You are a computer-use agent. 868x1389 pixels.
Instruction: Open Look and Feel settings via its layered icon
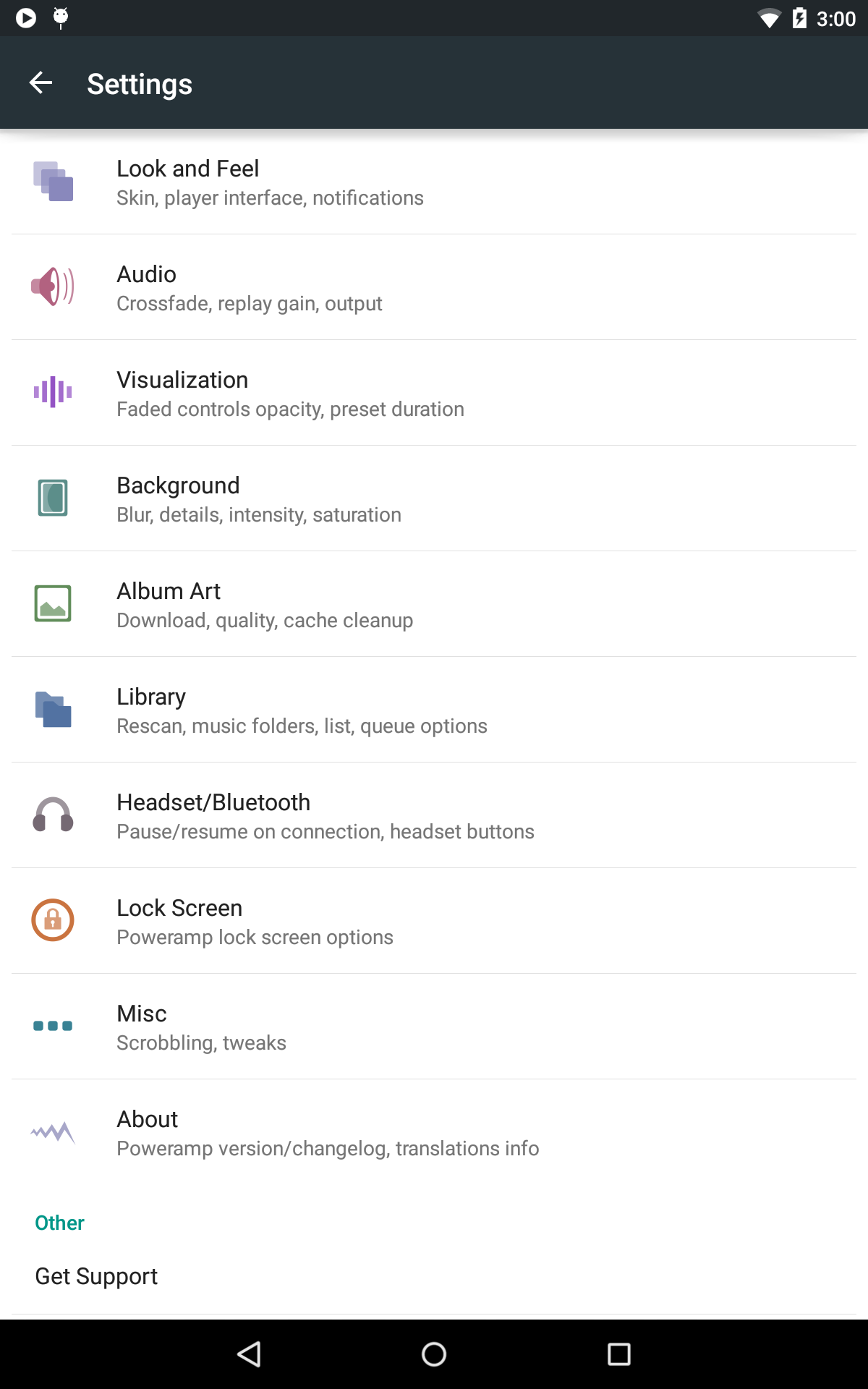[53, 181]
